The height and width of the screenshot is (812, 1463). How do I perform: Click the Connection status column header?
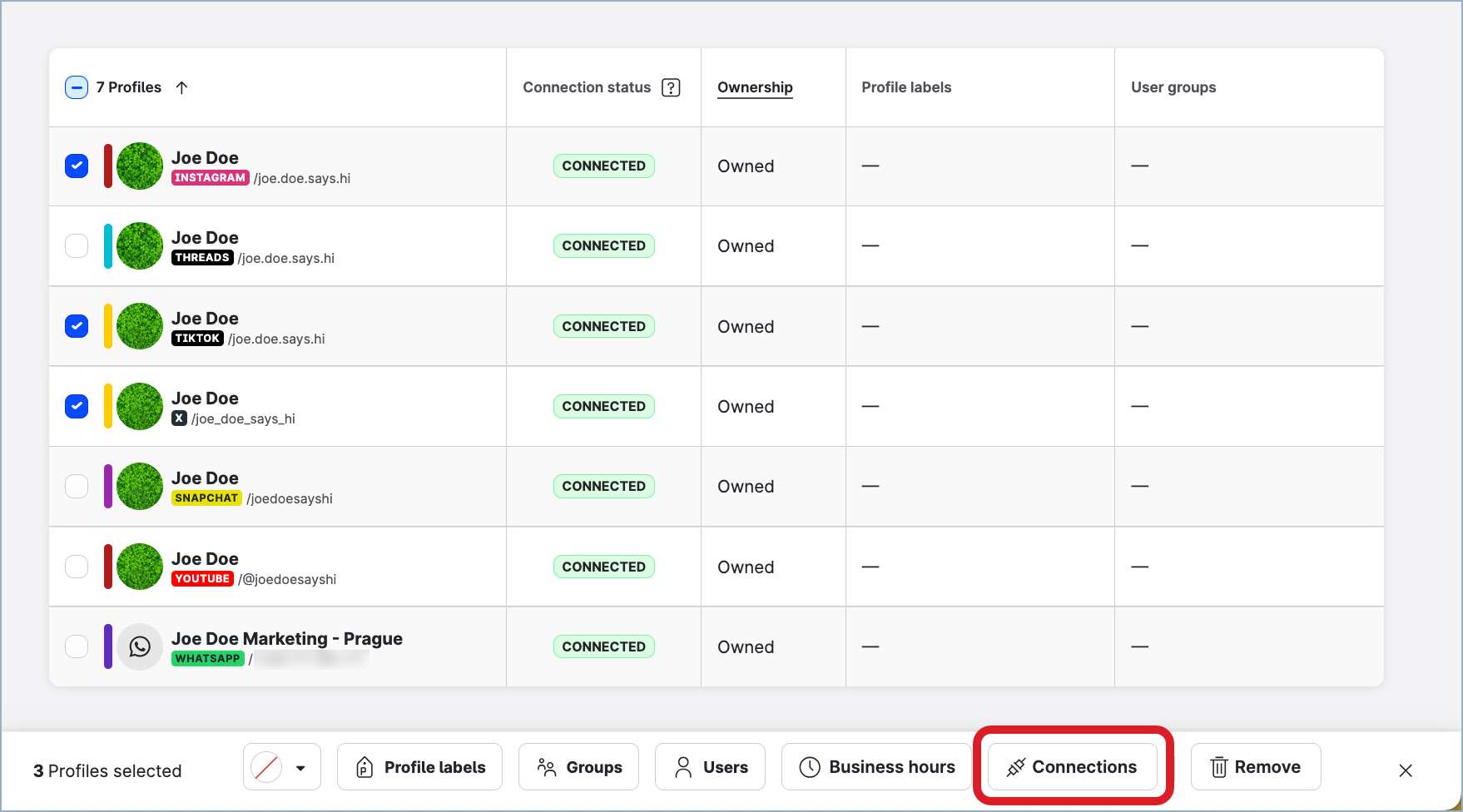pyautogui.click(x=587, y=87)
